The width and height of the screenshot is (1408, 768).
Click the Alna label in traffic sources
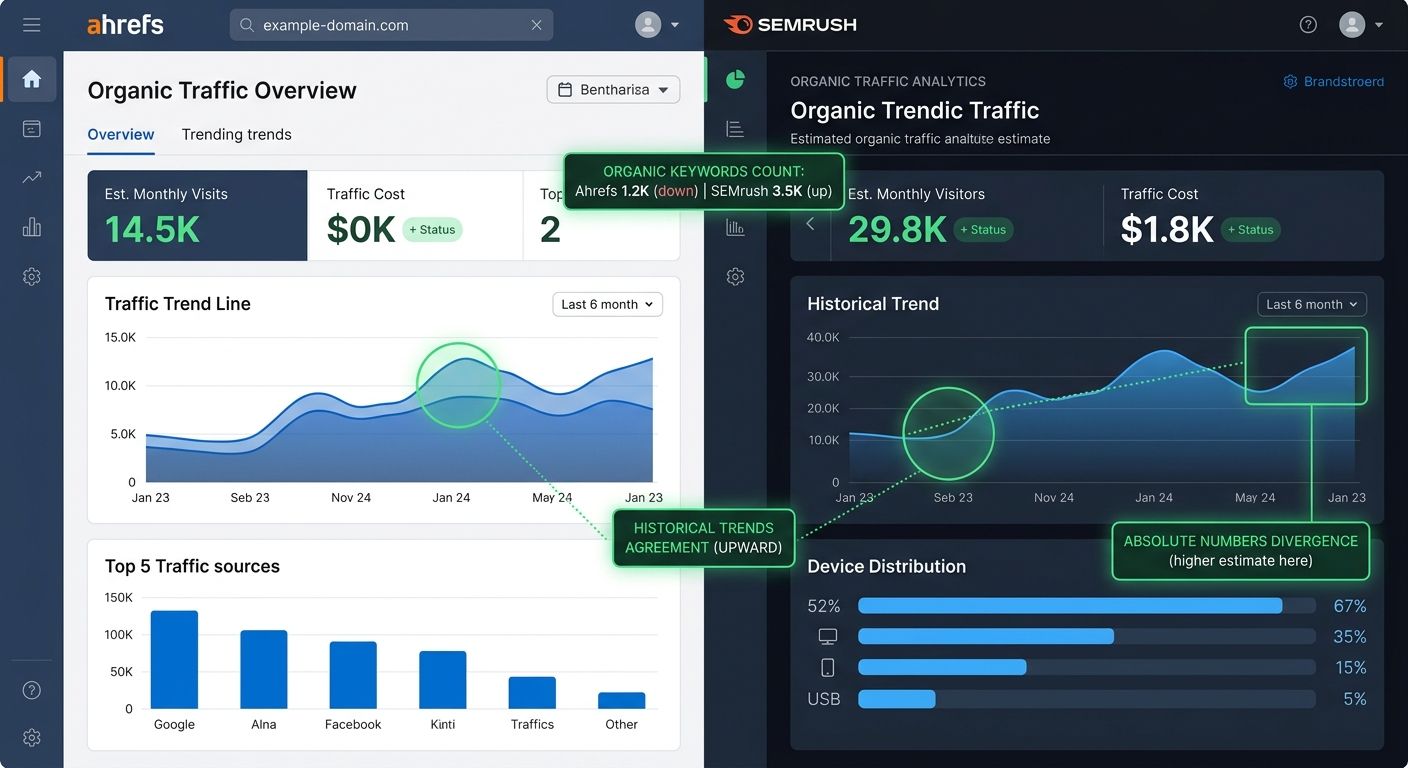(264, 724)
